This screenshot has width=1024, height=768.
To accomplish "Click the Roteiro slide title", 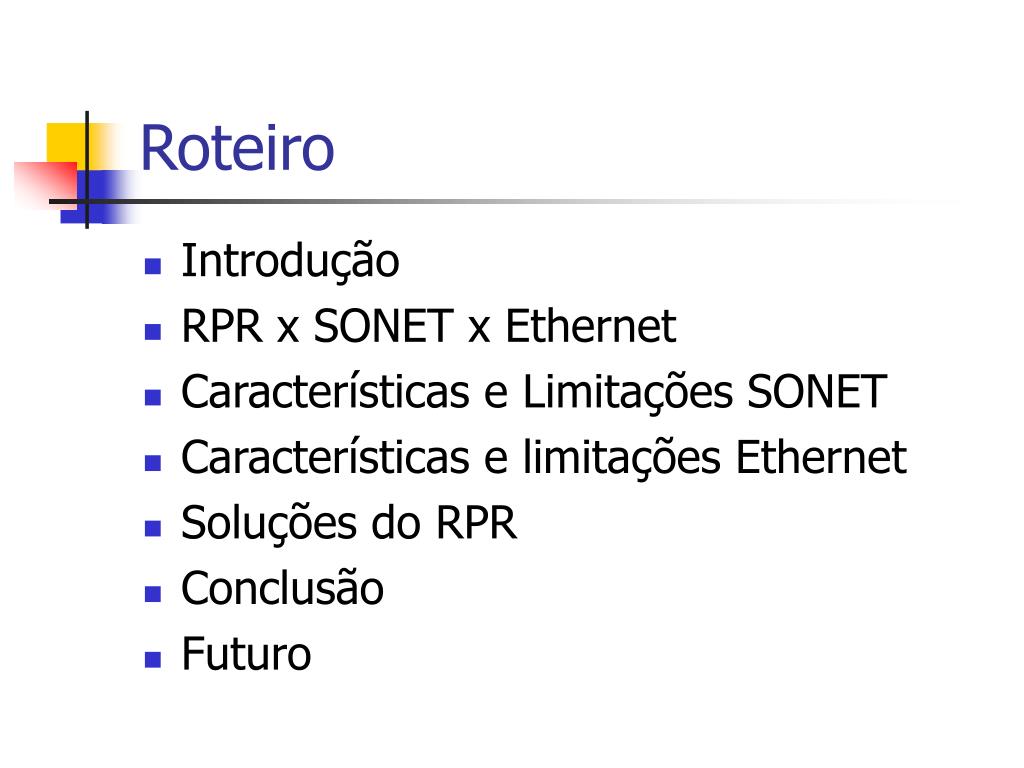I will click(x=237, y=148).
